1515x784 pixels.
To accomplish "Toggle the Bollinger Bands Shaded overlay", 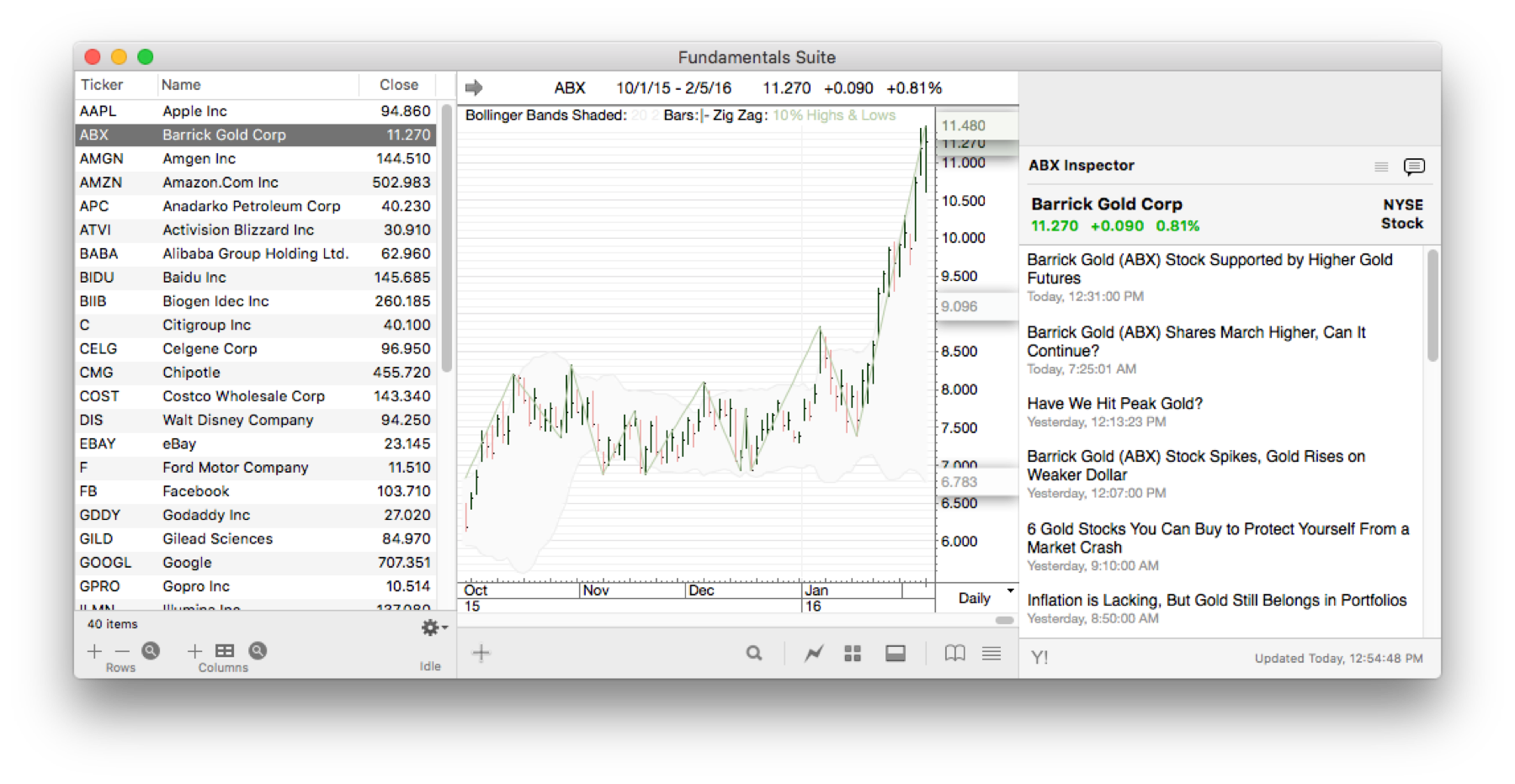I will point(545,115).
